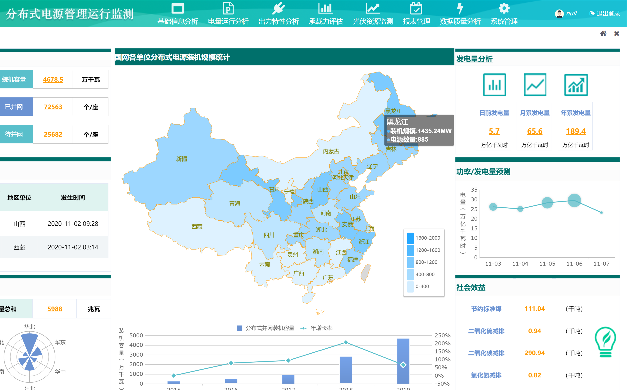Click the top wedge of the rose chart
This screenshot has width=627, height=390.
pyautogui.click(x=30, y=343)
